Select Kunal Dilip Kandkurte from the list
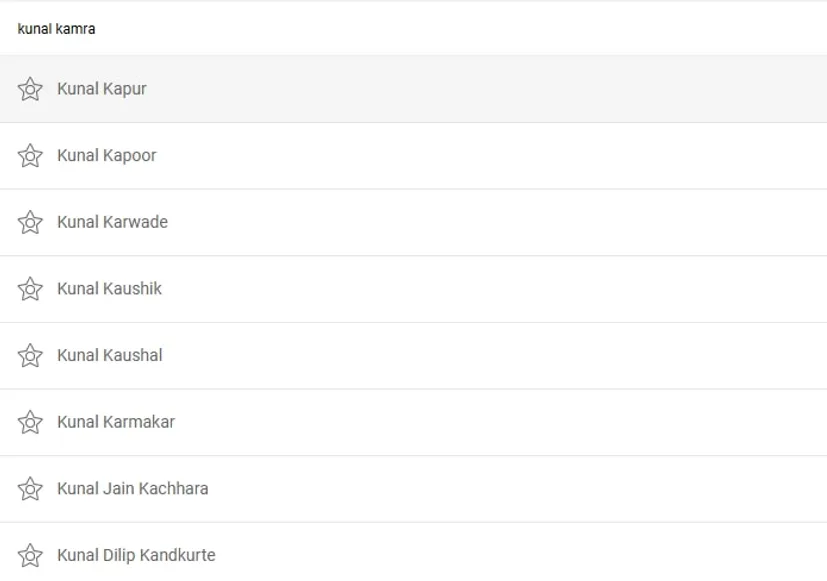This screenshot has height=581, width=827. 136,555
